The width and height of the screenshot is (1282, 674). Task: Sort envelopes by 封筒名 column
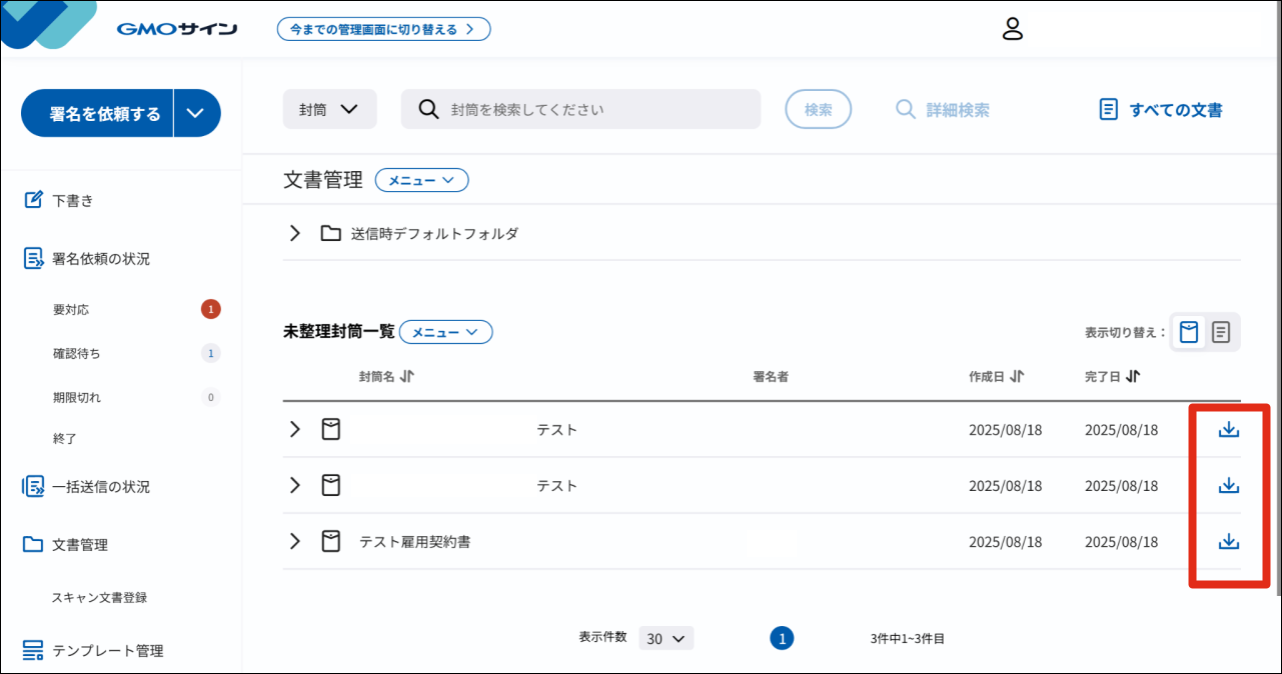tap(407, 377)
